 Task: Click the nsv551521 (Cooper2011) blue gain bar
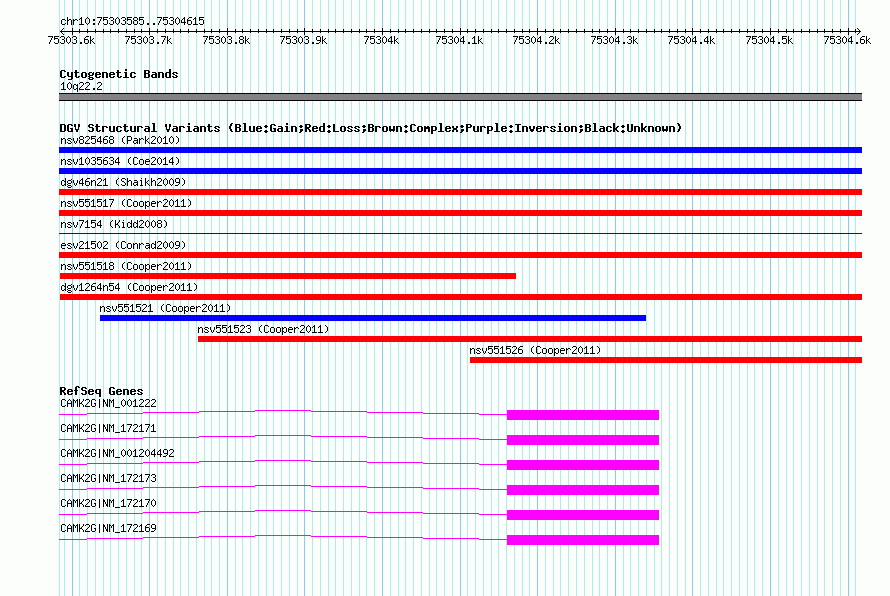(x=373, y=318)
